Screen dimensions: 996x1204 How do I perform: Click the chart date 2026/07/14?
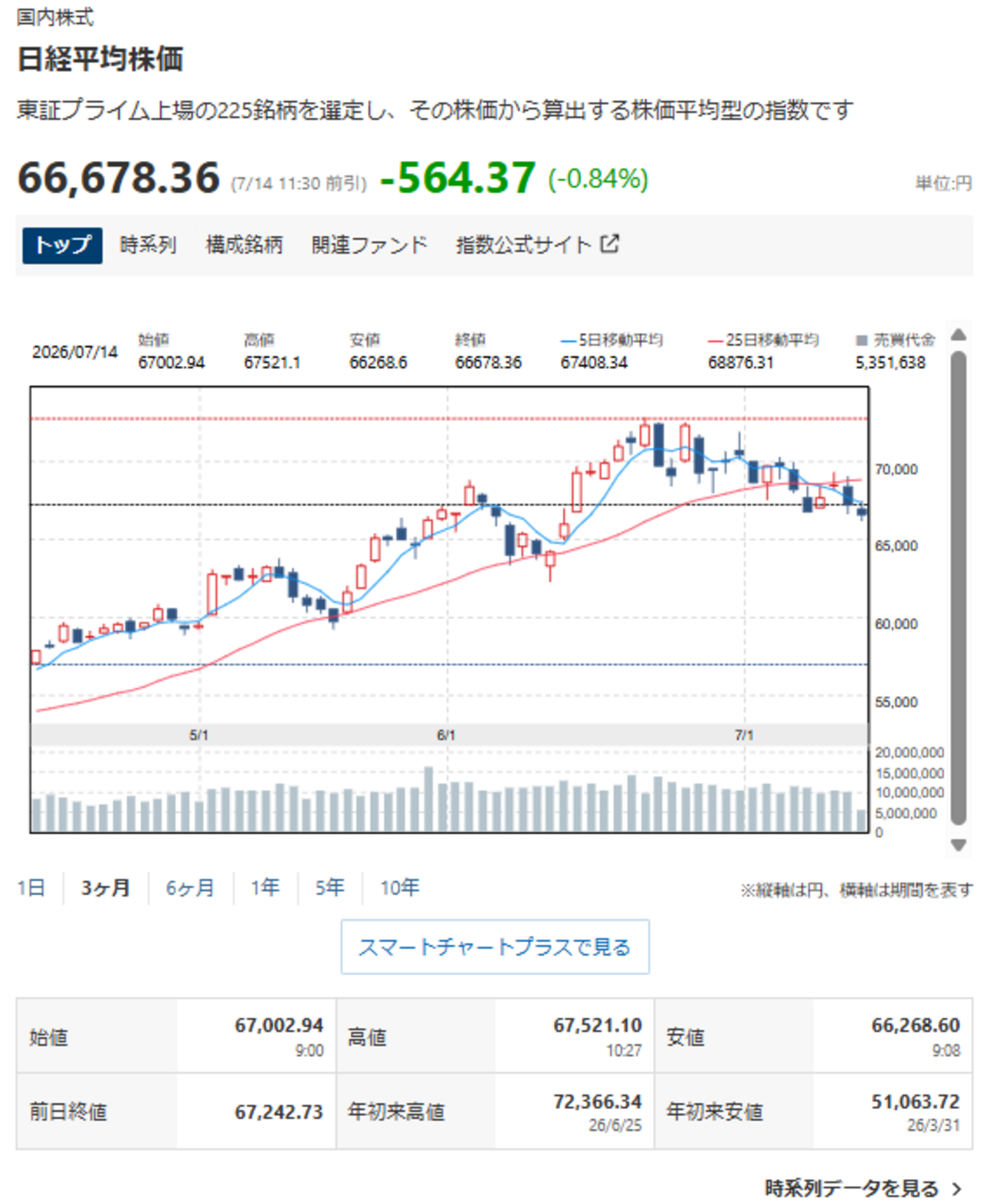tap(75, 352)
